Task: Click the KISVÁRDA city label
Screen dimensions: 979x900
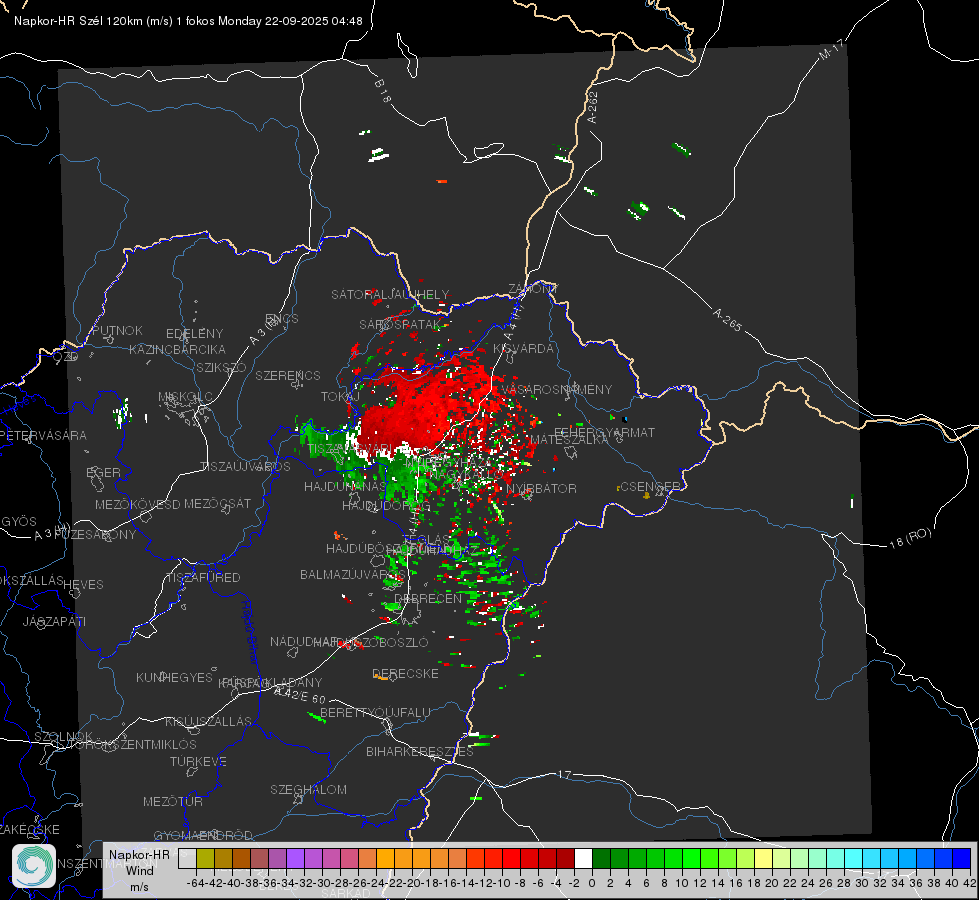Action: coord(523,349)
